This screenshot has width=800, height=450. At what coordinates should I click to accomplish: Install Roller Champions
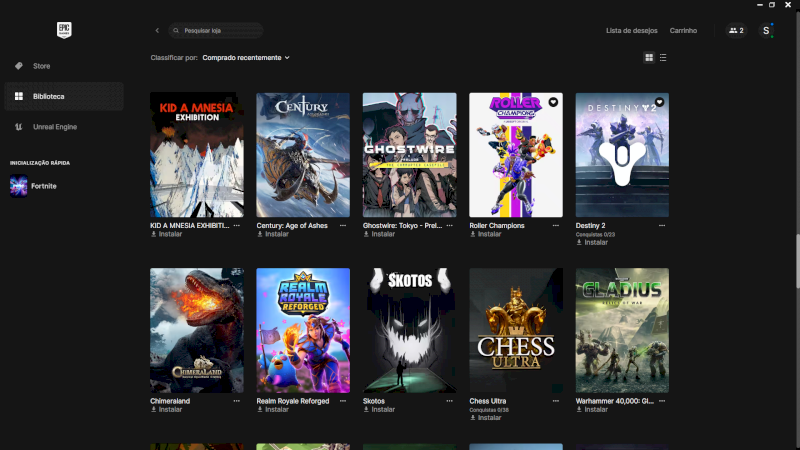pos(485,234)
